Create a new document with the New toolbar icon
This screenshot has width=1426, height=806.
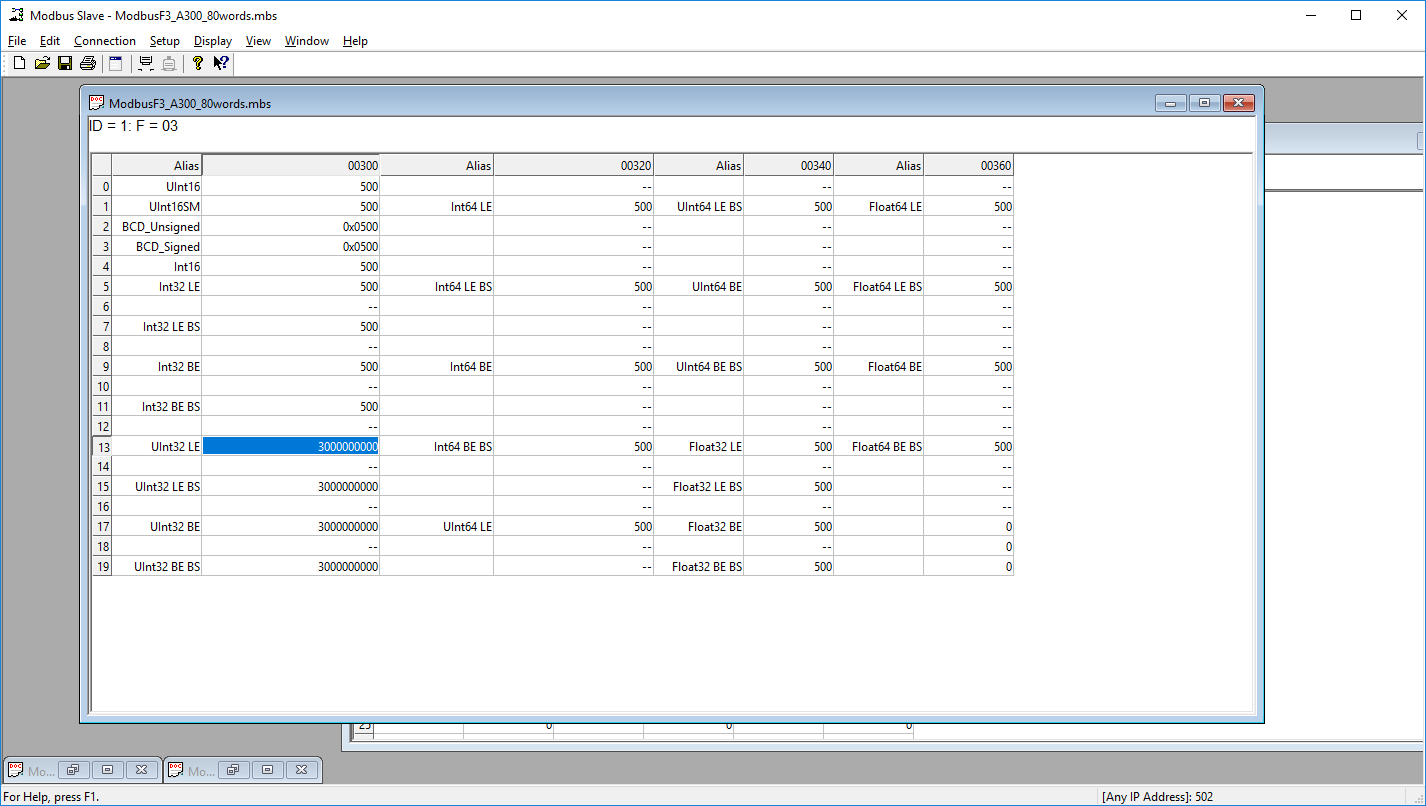pos(19,64)
